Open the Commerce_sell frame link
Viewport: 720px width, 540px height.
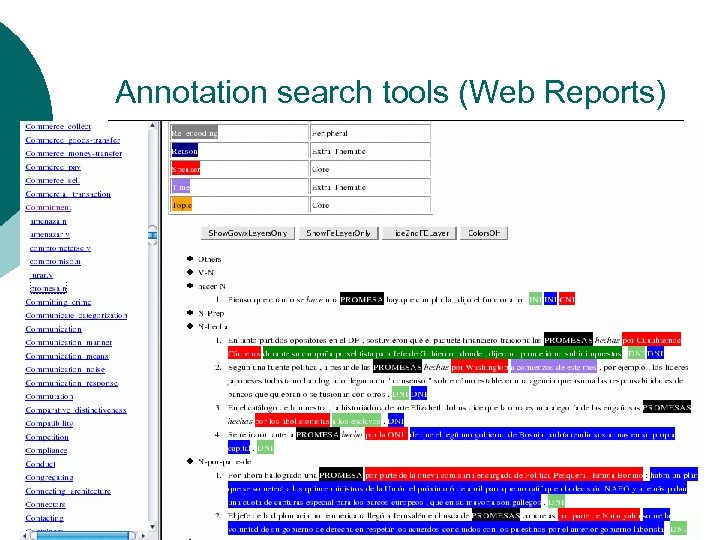point(52,180)
